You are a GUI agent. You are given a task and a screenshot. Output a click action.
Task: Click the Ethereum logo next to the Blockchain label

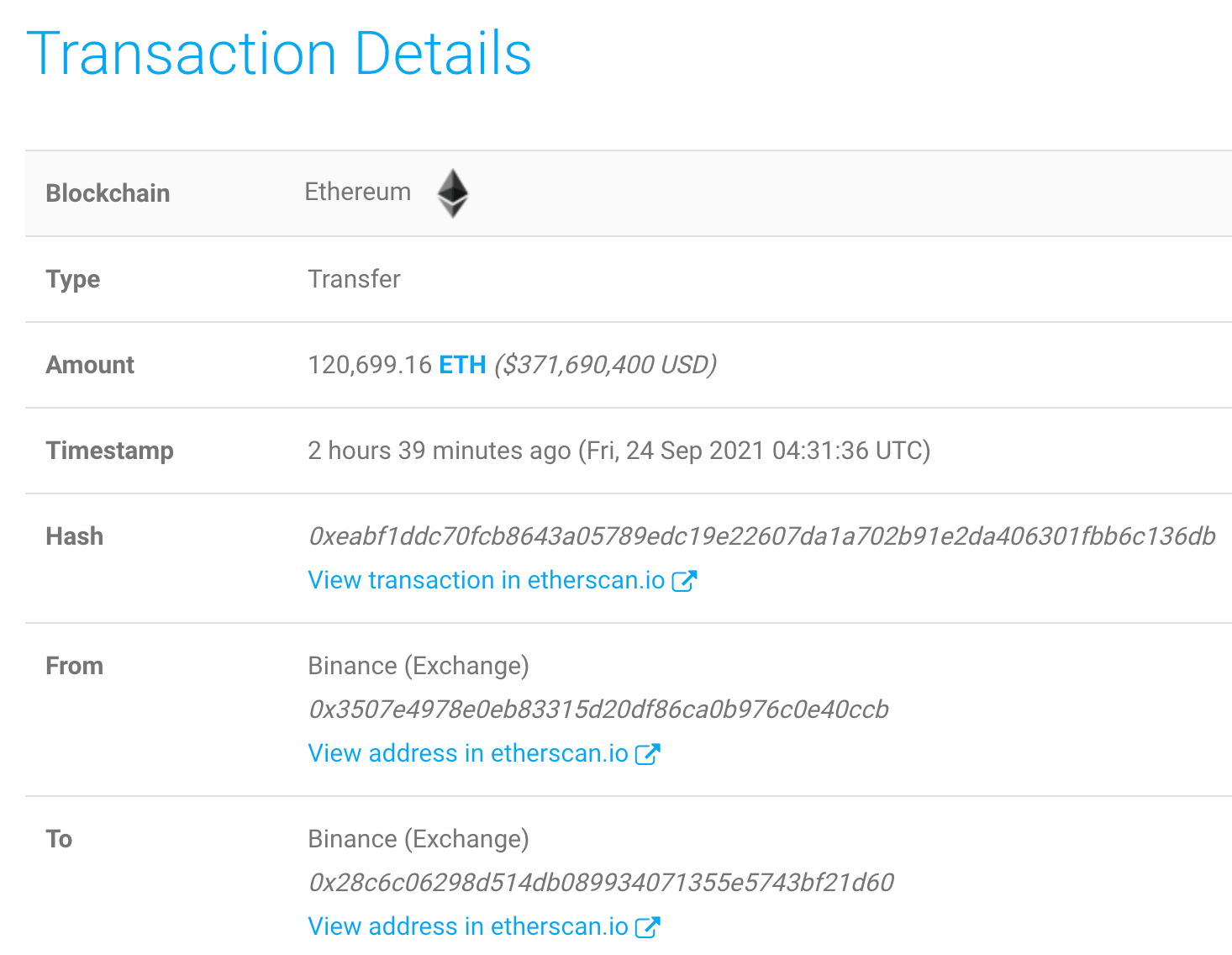pos(452,193)
